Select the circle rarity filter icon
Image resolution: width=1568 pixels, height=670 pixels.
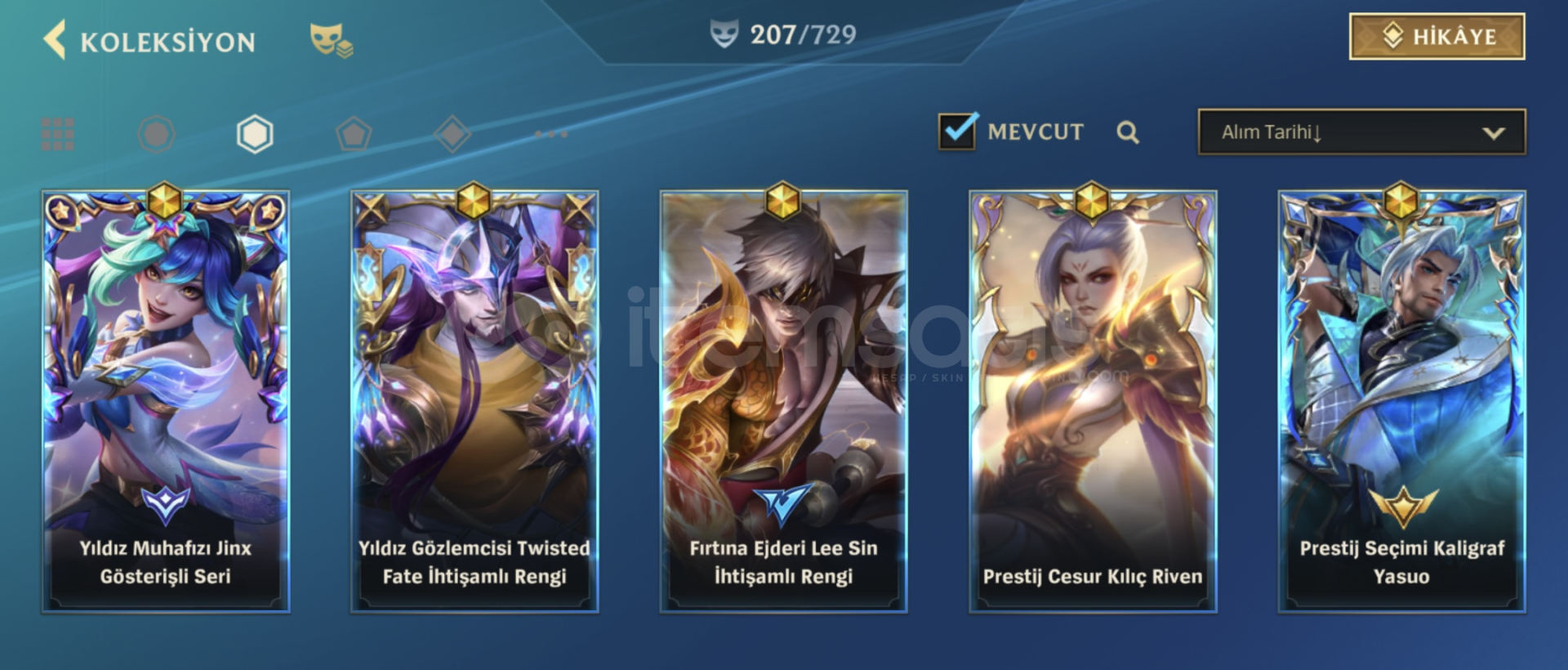(x=157, y=134)
